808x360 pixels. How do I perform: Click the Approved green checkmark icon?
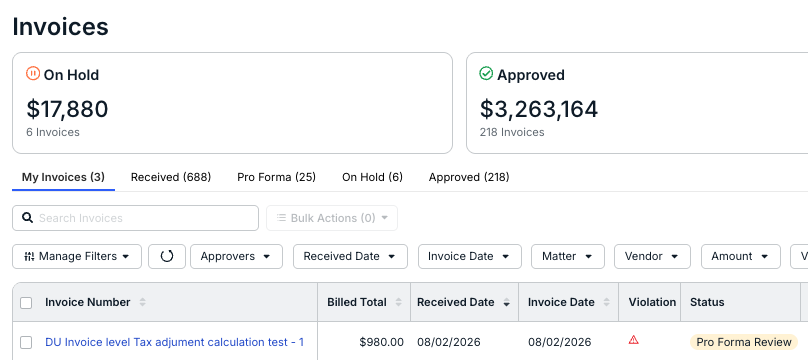(486, 74)
